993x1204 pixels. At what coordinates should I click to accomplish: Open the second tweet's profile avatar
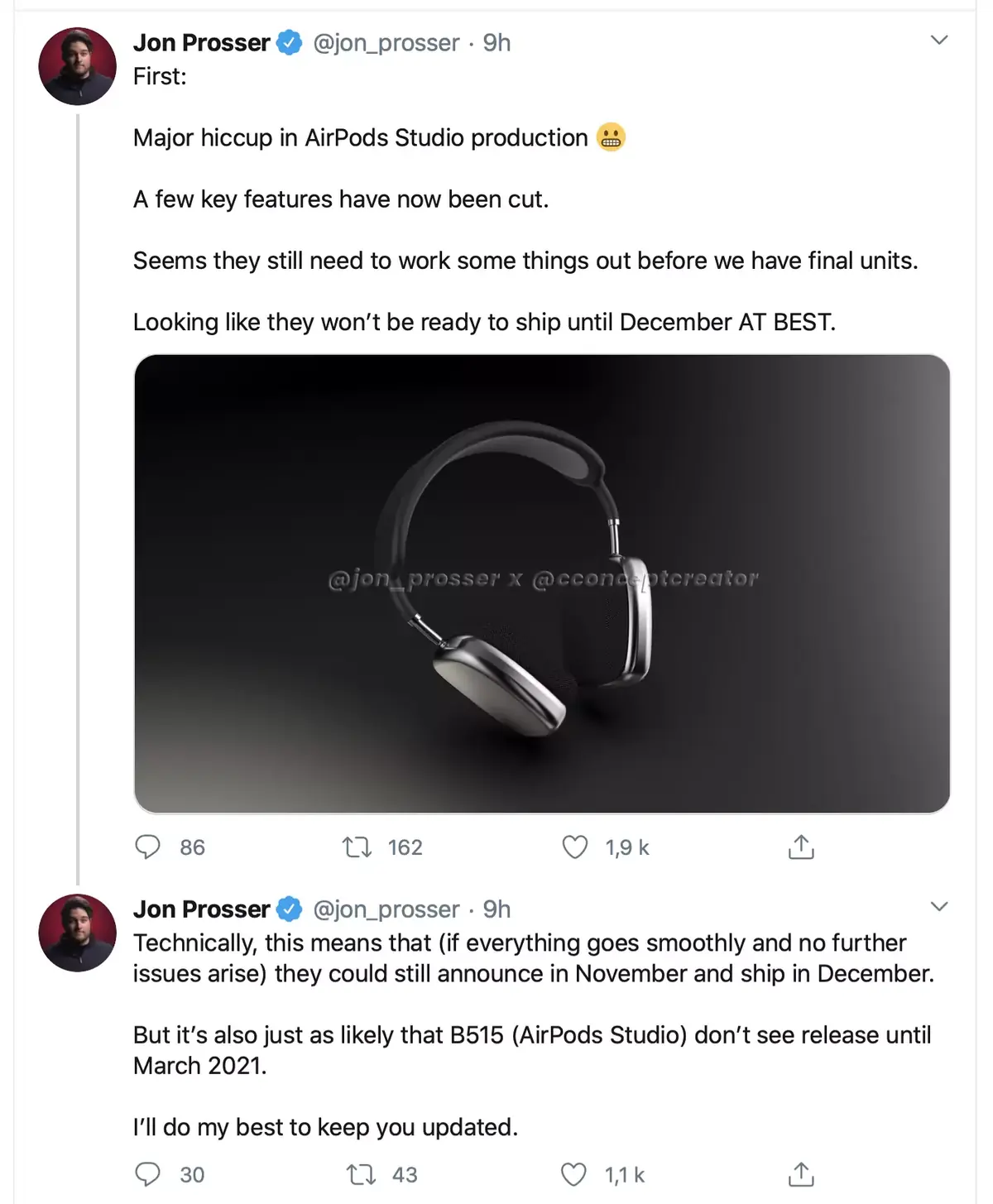[77, 932]
